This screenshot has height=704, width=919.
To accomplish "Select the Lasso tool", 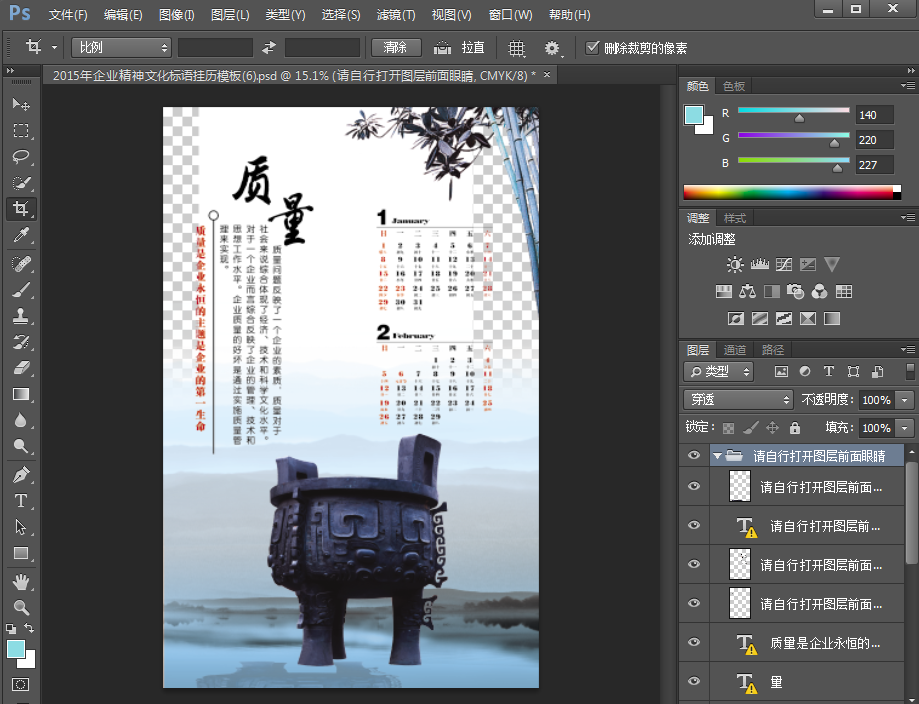I will pyautogui.click(x=20, y=157).
